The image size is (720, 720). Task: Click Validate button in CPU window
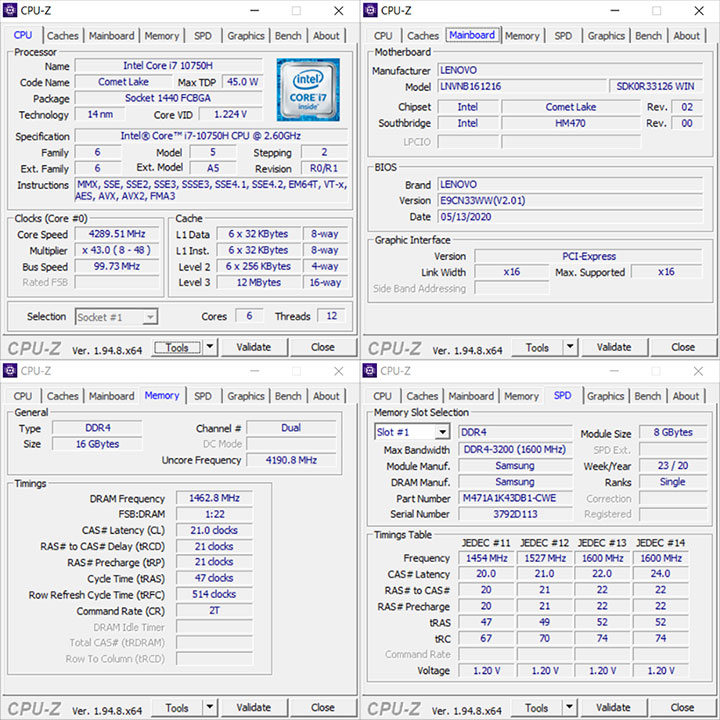click(x=254, y=347)
